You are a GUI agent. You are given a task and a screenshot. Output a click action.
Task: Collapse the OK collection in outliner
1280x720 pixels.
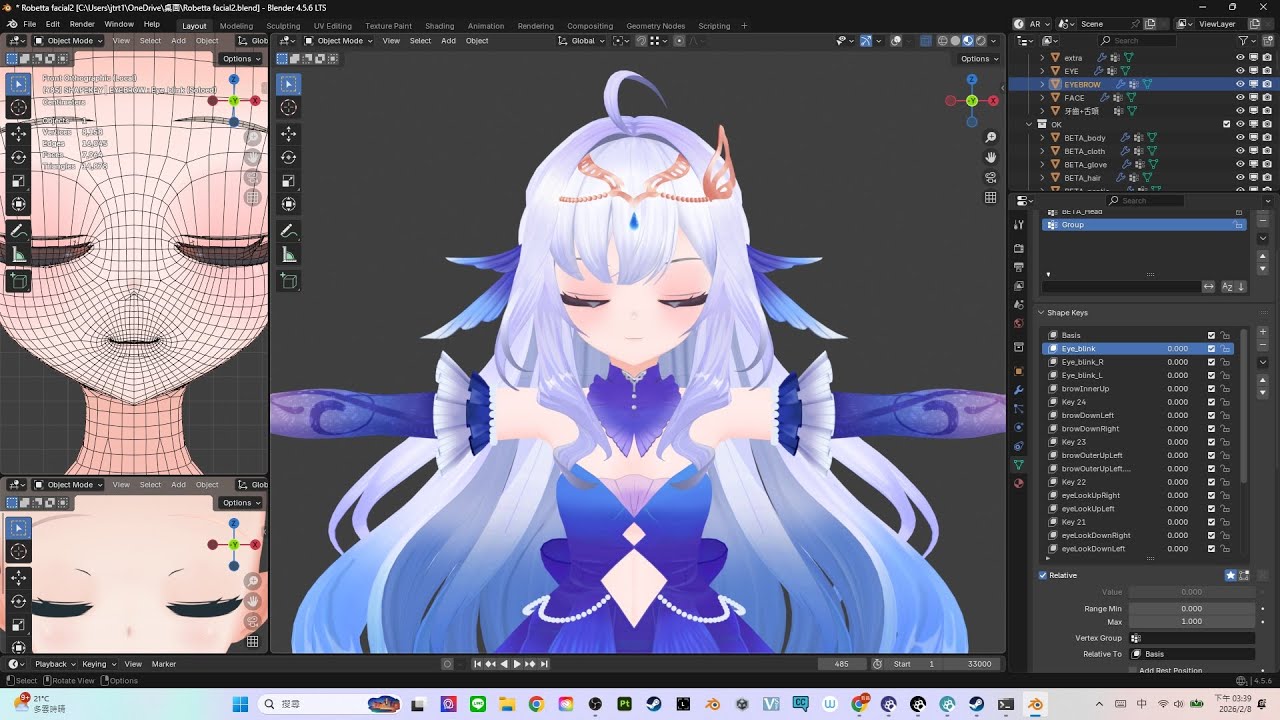[x=1029, y=124]
